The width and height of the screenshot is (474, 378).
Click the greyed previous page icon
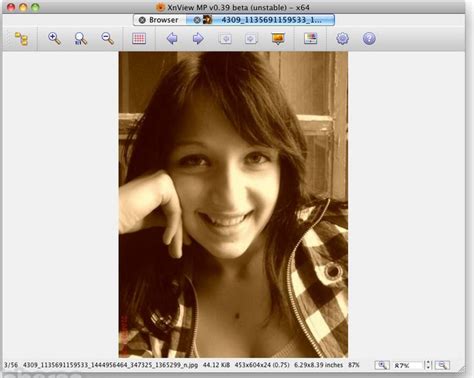[225, 39]
